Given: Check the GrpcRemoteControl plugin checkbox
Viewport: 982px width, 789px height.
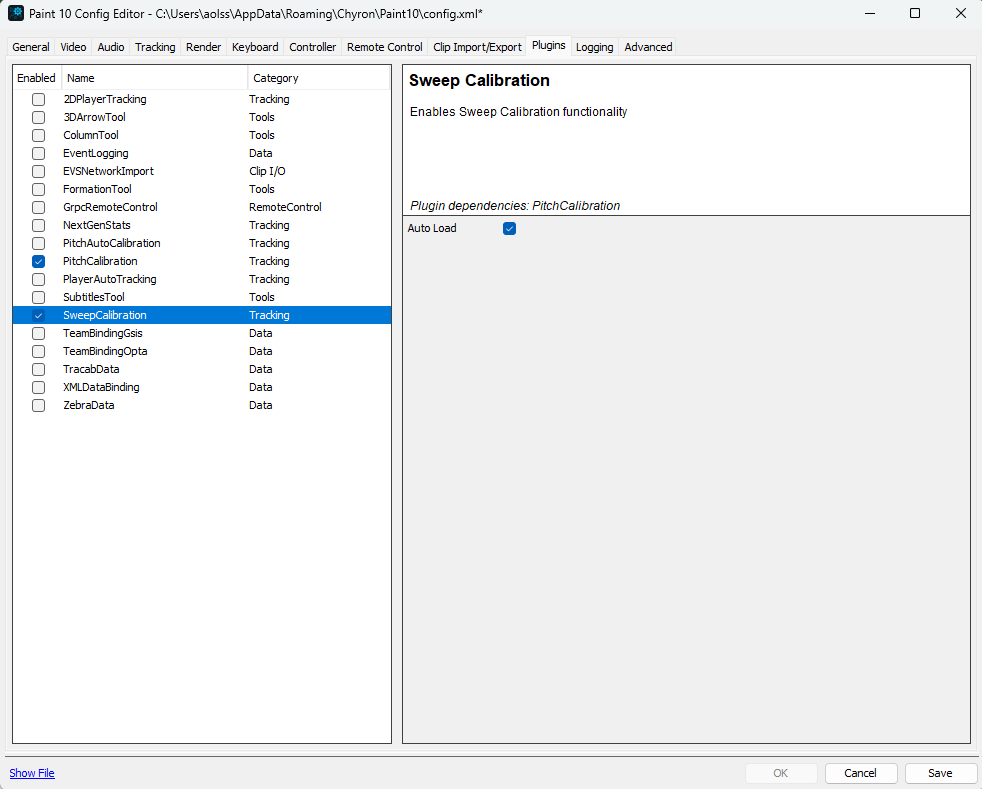Looking at the screenshot, I should [38, 207].
